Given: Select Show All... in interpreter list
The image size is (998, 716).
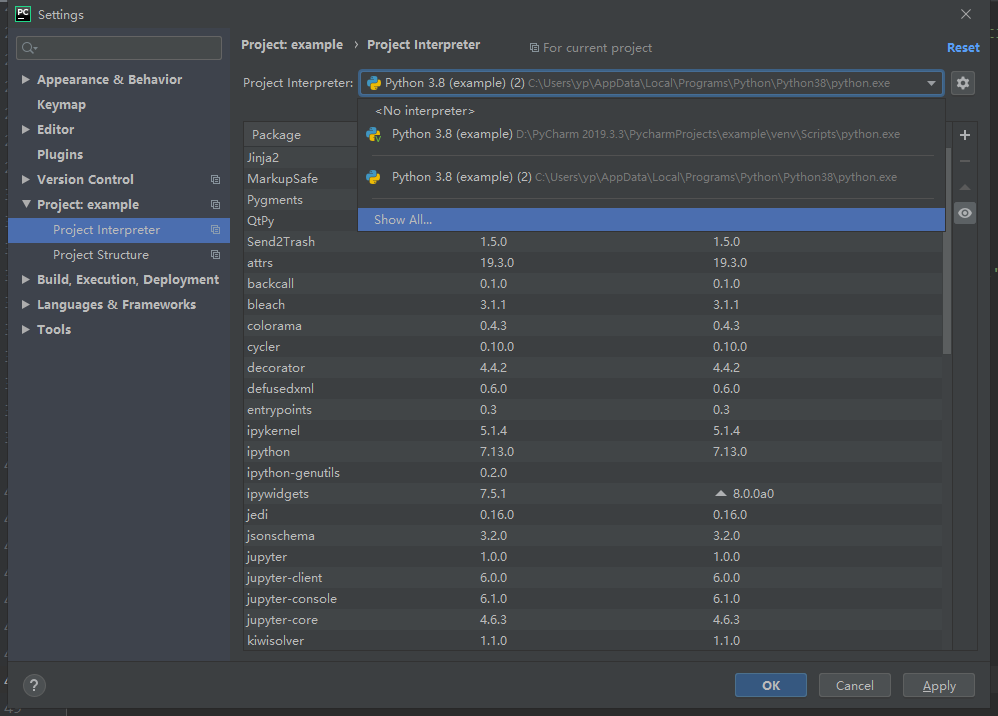Looking at the screenshot, I should pos(651,220).
